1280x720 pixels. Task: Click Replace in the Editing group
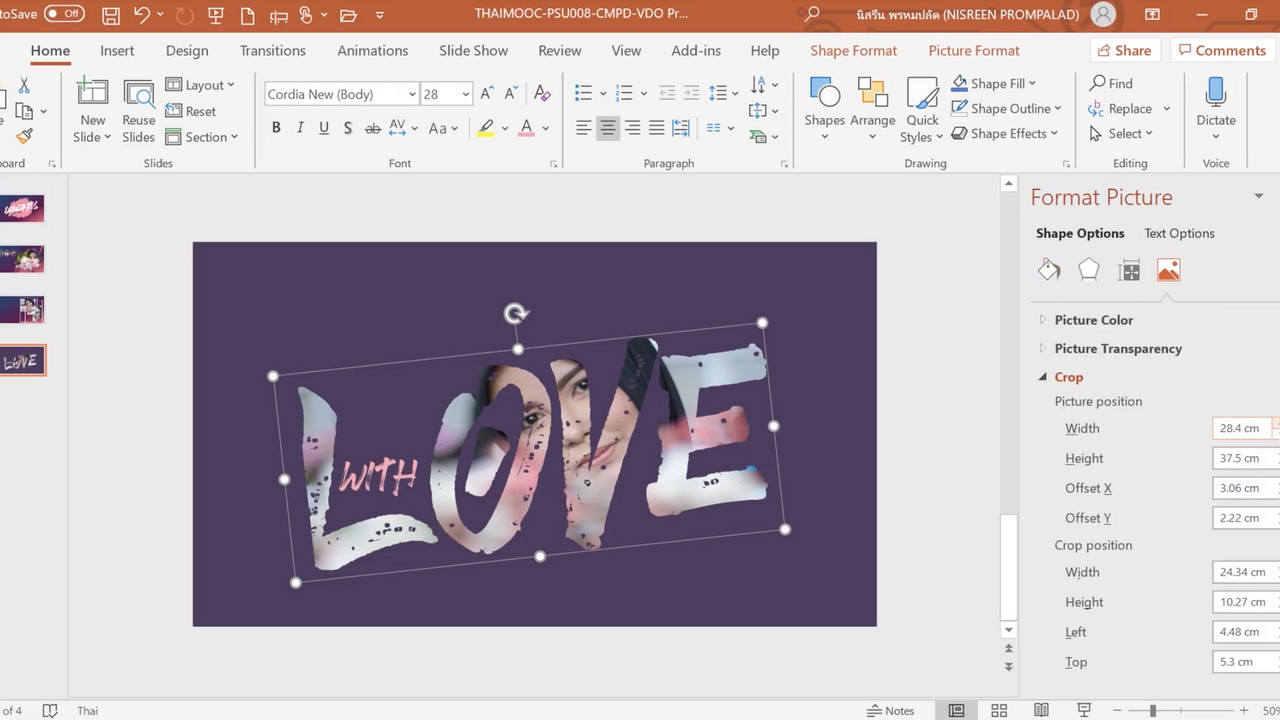(x=1130, y=109)
